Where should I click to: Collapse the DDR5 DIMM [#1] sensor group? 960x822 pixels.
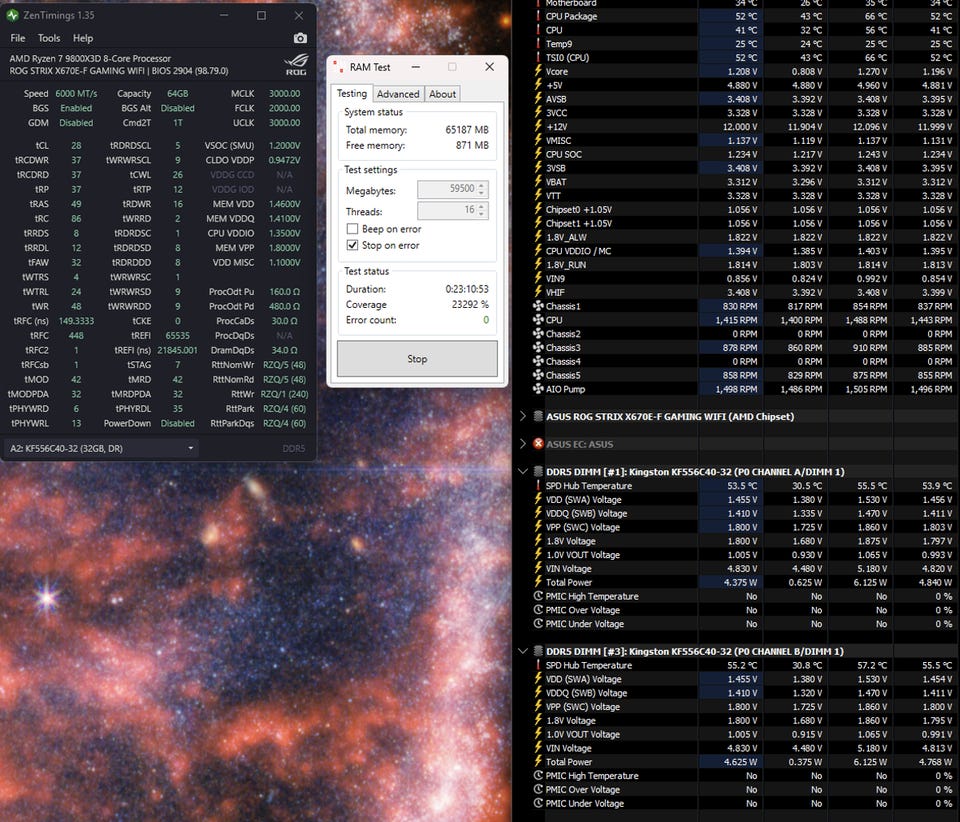pos(522,472)
